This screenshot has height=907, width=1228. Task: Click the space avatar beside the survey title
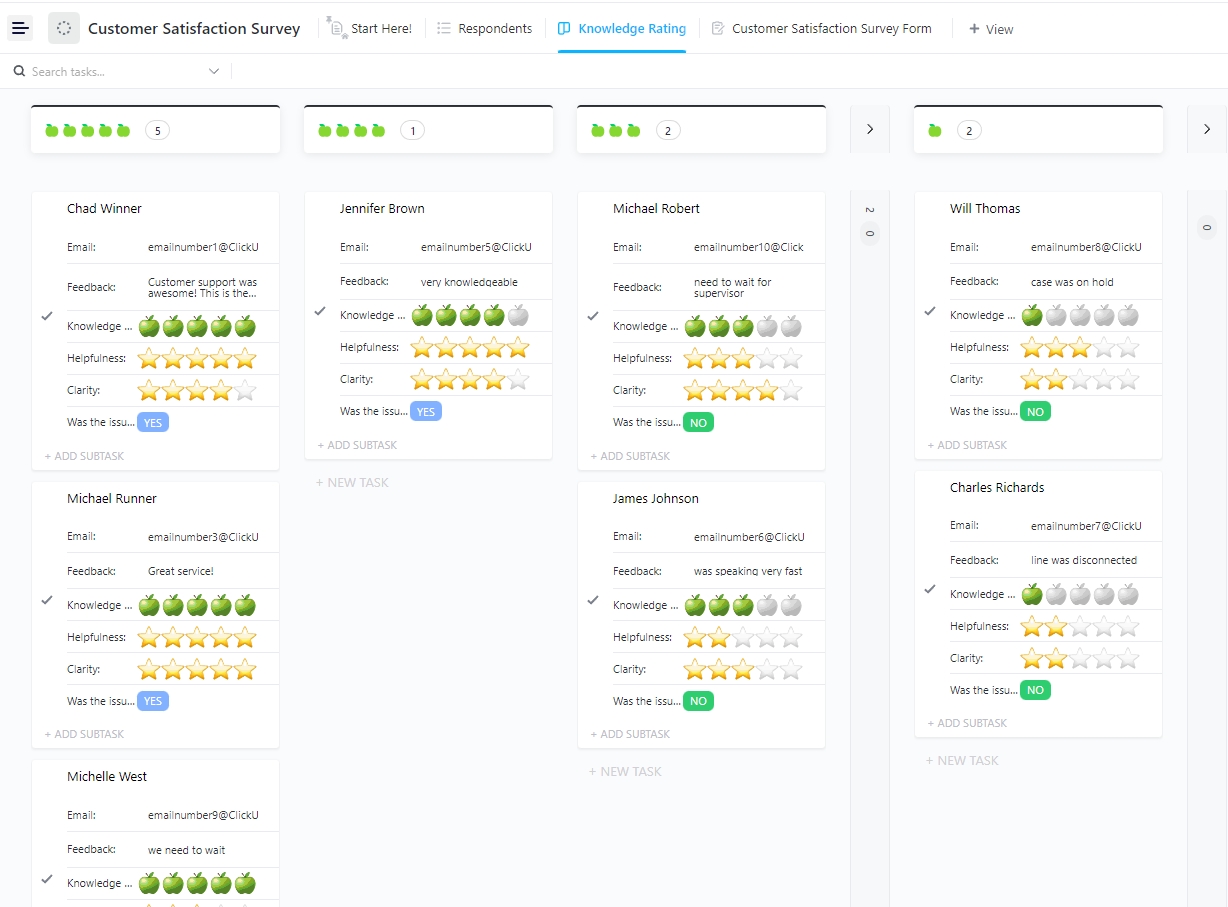63,28
